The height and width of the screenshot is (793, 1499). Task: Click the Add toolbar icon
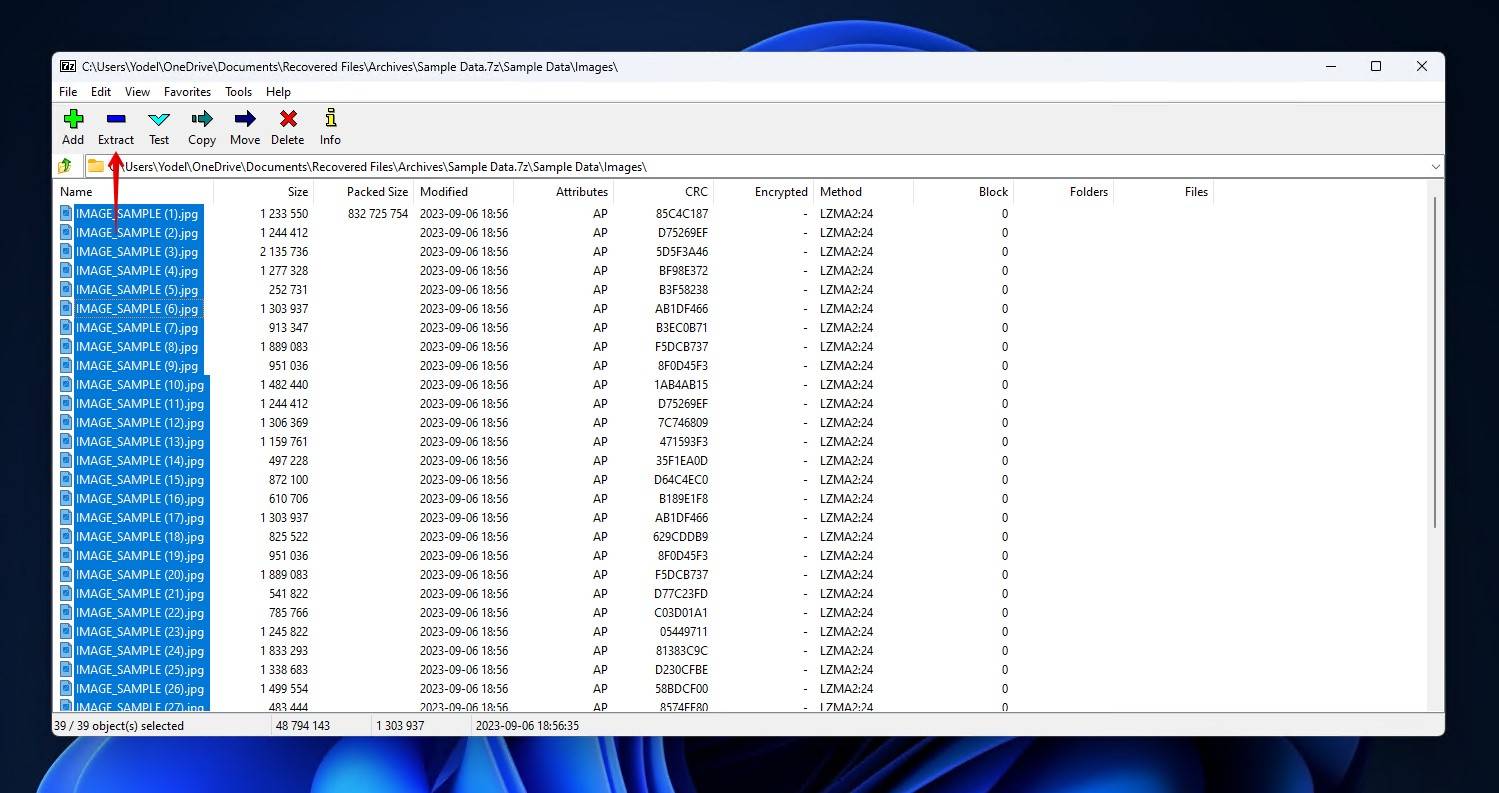(73, 120)
